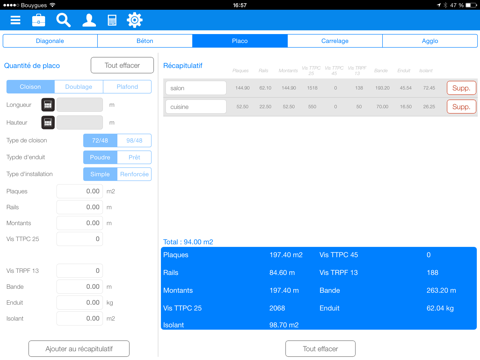
Task: Click the Rails result field
Action: coord(80,207)
